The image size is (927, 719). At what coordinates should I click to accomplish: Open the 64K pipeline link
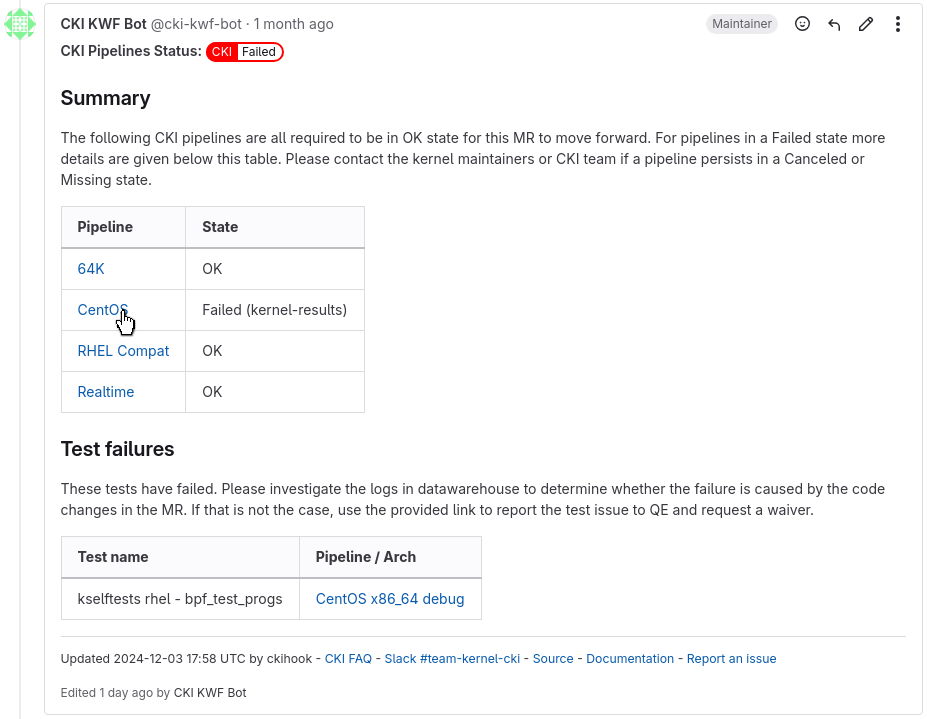[91, 269]
